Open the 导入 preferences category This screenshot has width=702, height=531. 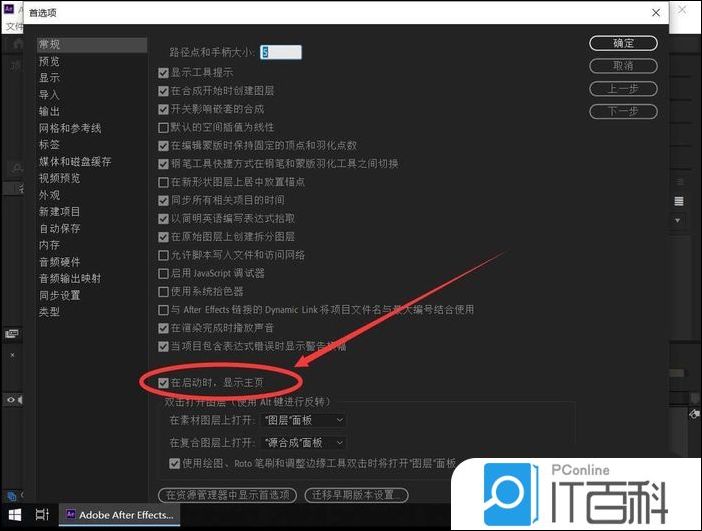(49, 94)
